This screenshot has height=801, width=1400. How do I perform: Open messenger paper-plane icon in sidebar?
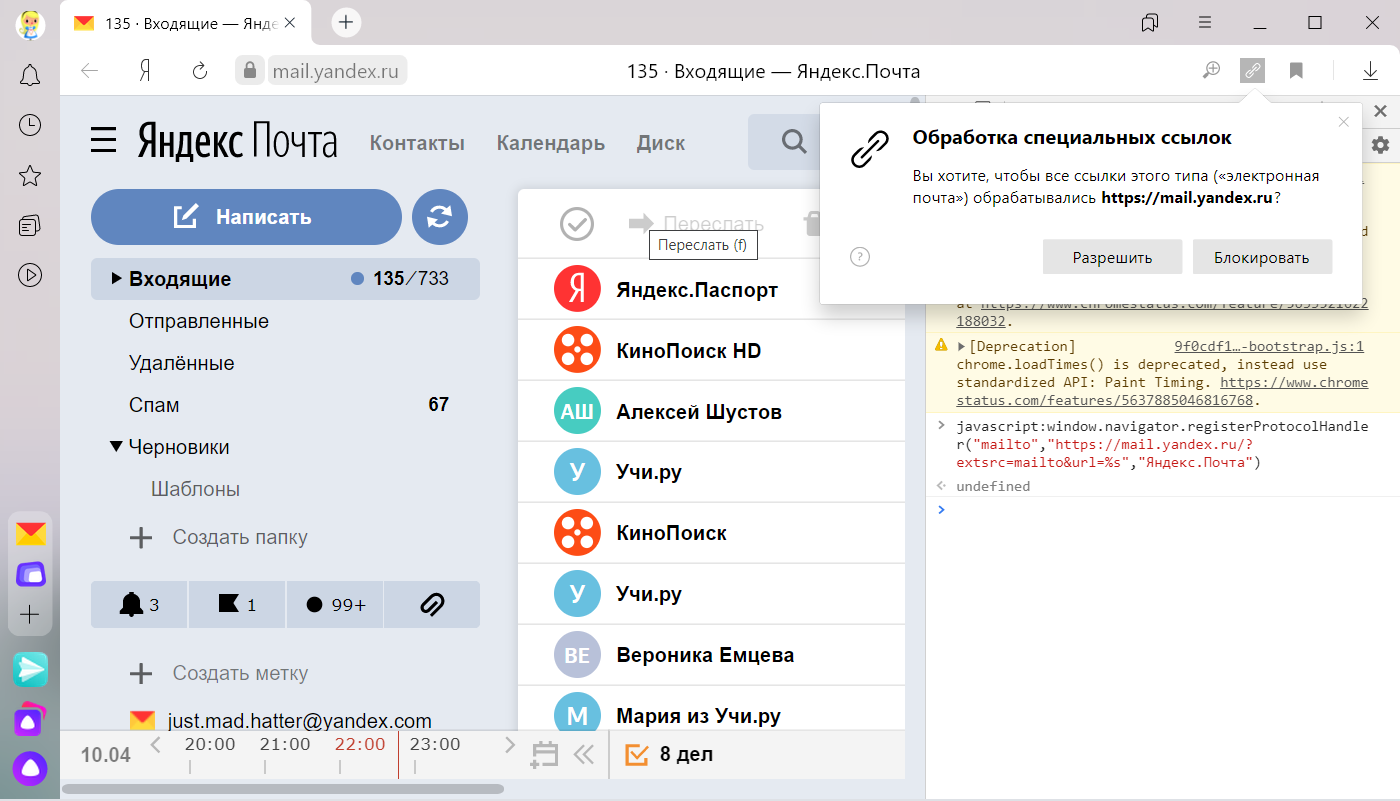30,669
